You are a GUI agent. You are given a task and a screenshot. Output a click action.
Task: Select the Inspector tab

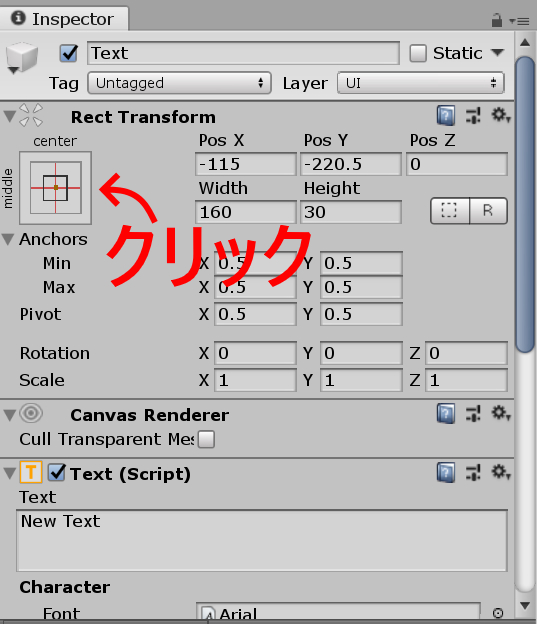(64, 19)
